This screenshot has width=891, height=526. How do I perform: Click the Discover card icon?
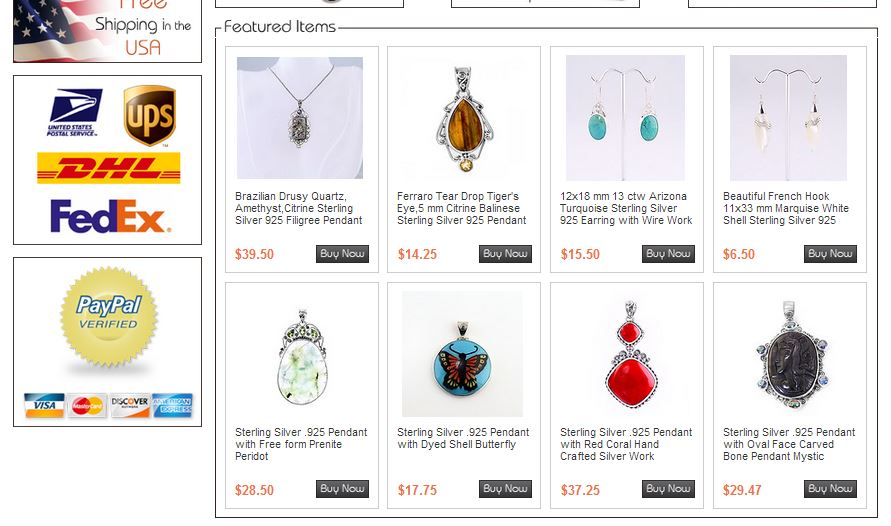pyautogui.click(x=130, y=406)
